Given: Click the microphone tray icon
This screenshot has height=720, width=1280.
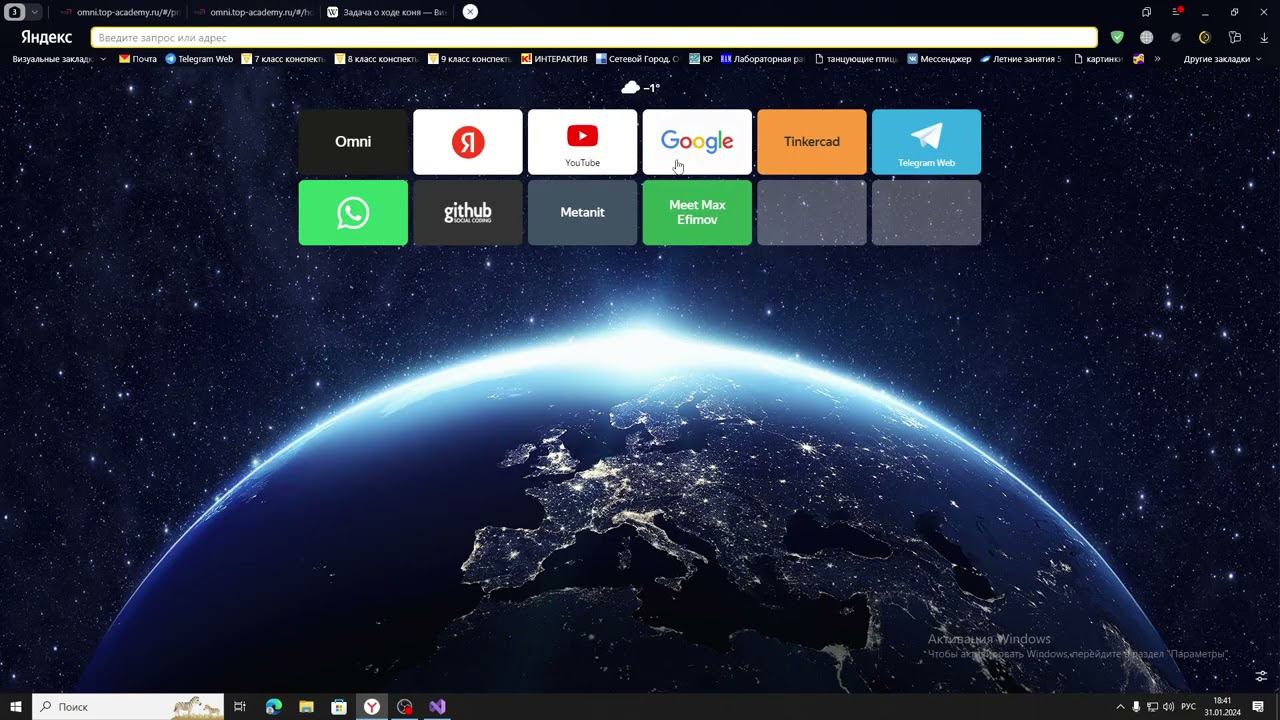Looking at the screenshot, I should [1136, 707].
